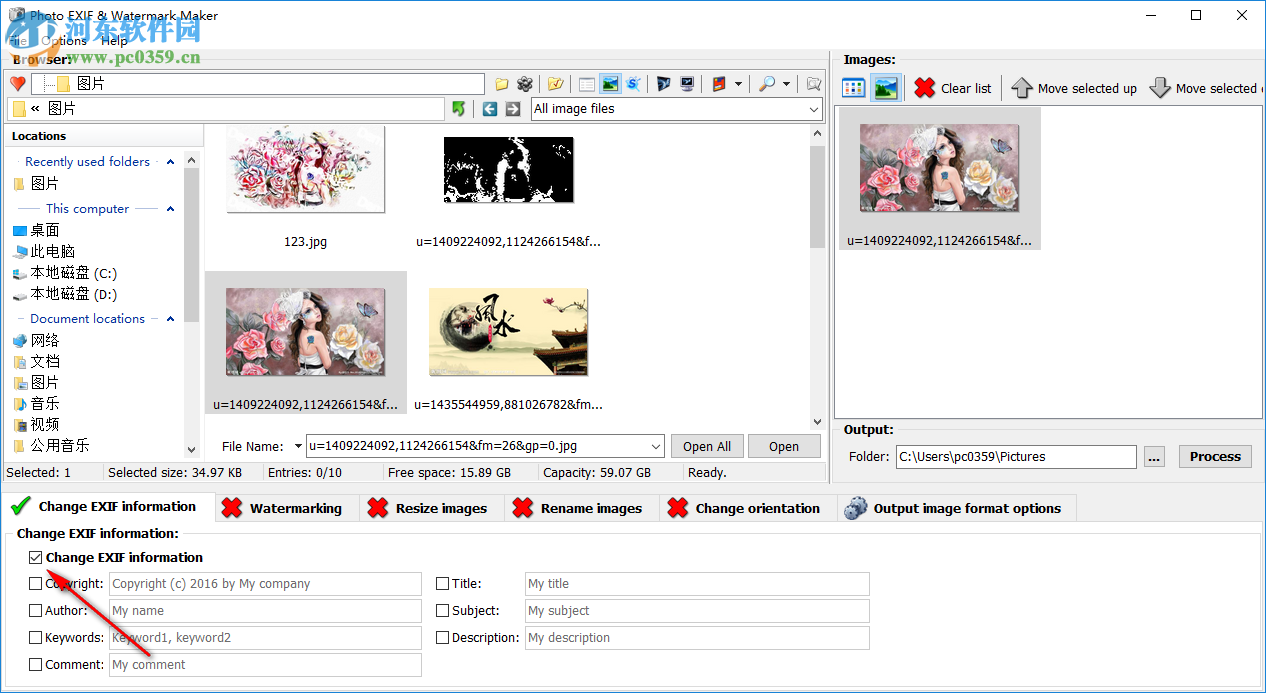Screen dimensions: 1266x693
Task: Click the Clear list button
Action: click(x=951, y=88)
